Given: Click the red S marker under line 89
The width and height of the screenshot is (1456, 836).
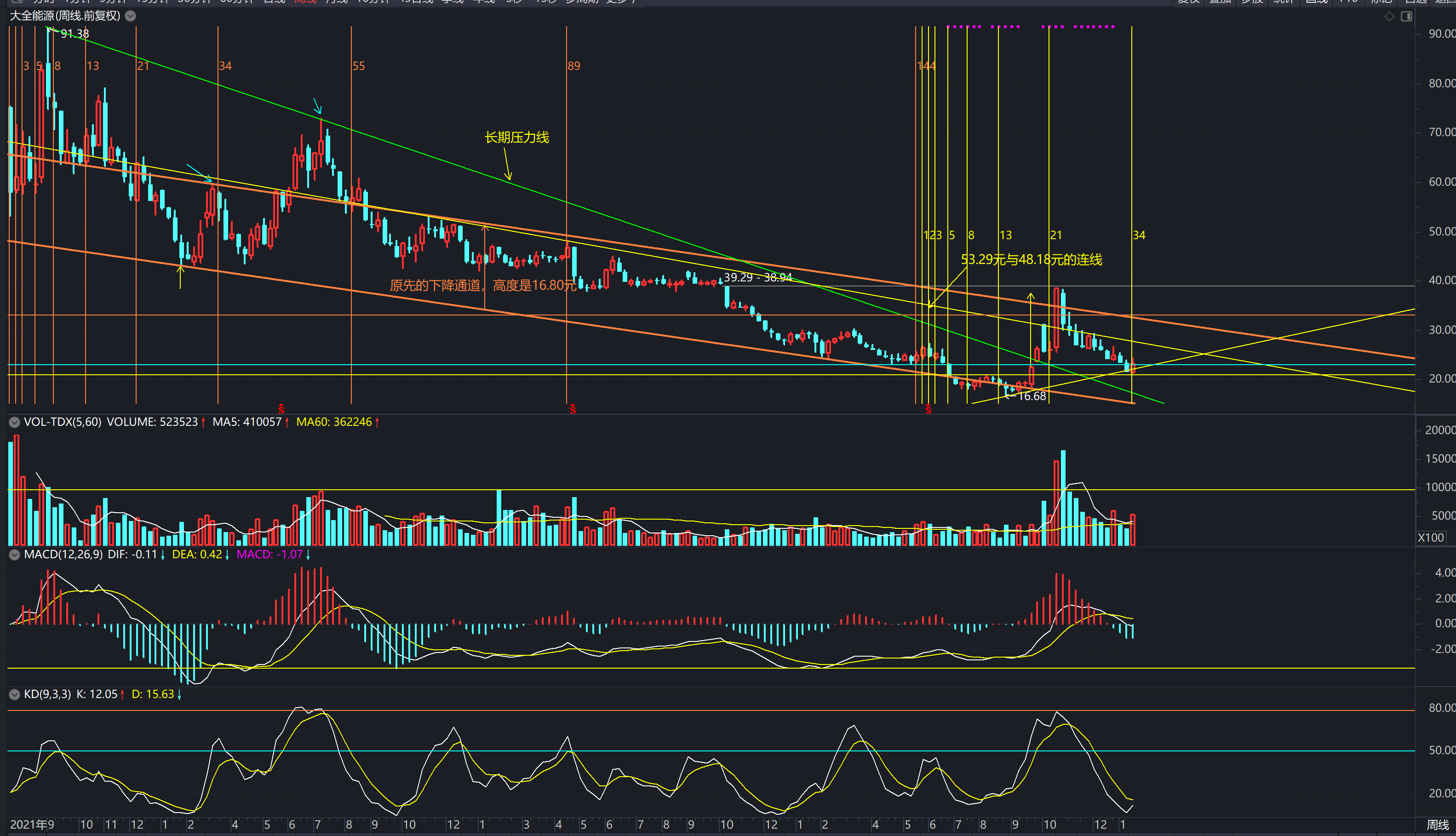Looking at the screenshot, I should coord(573,409).
